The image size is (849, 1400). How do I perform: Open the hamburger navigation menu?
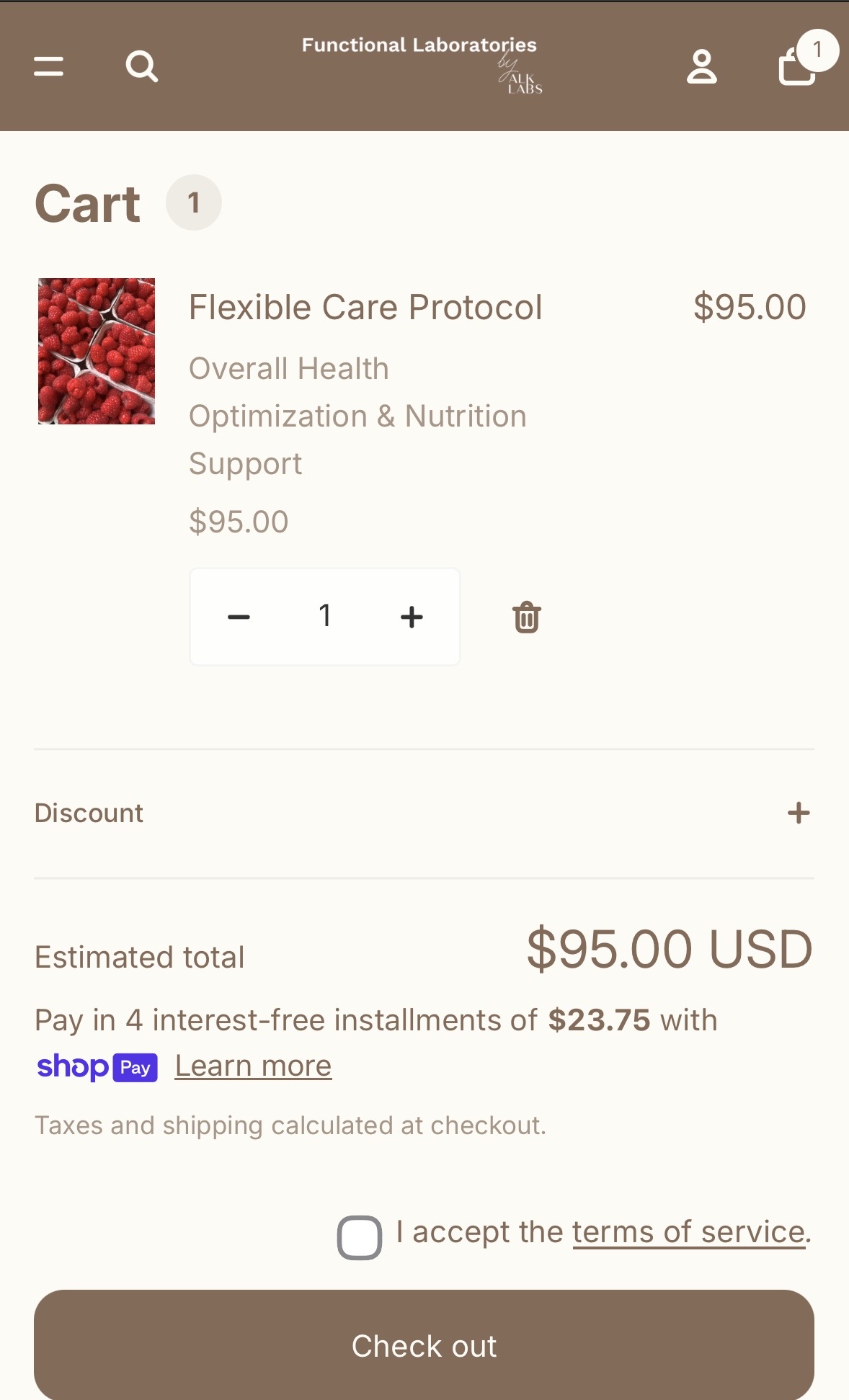(x=48, y=66)
